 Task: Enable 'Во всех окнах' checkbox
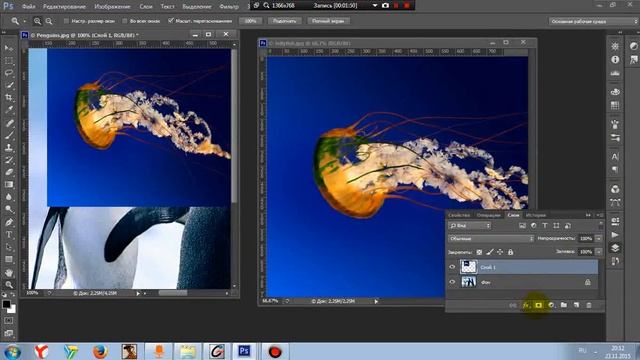tap(125, 21)
